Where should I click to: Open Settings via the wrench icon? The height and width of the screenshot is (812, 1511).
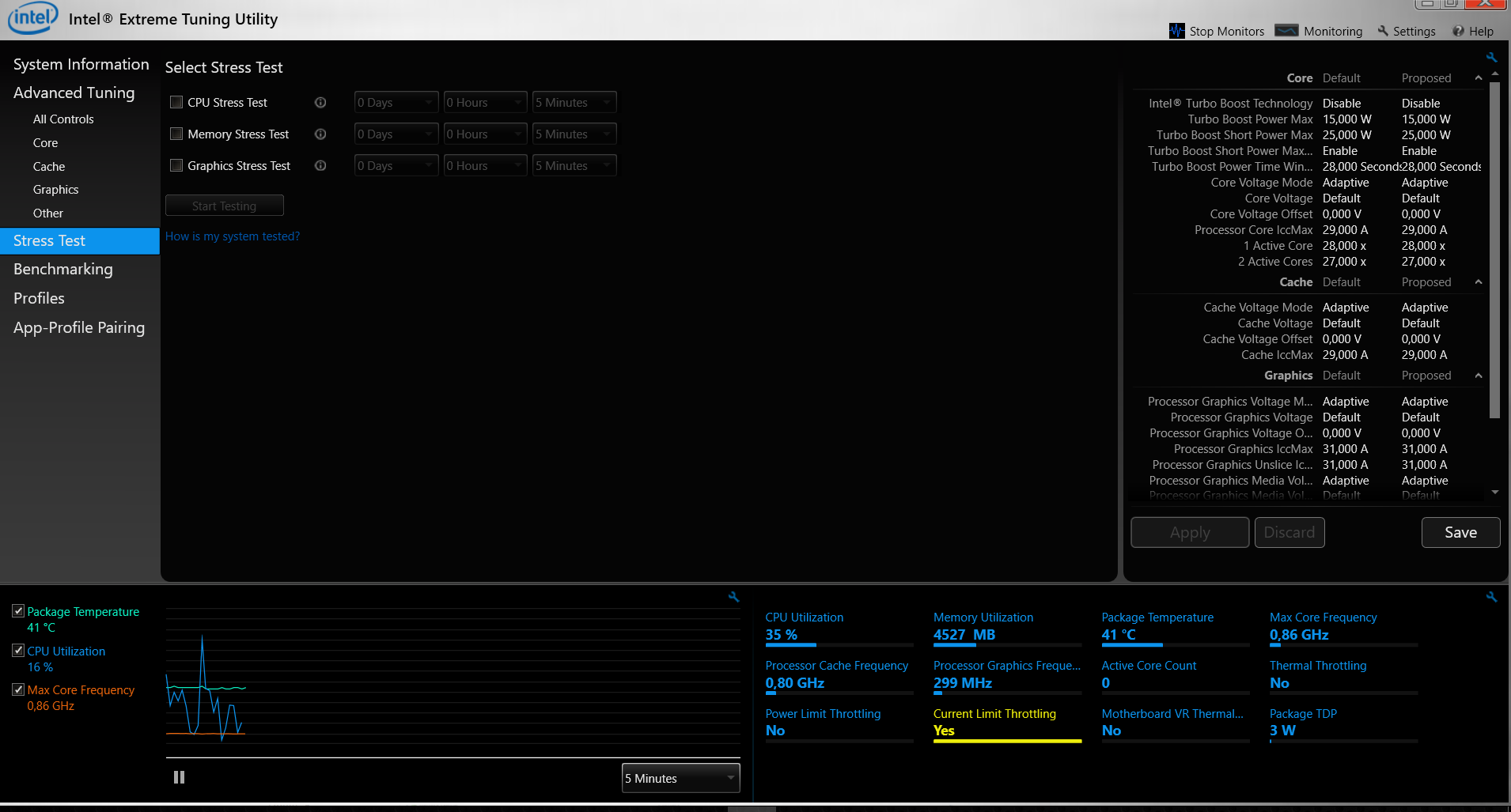pyautogui.click(x=1383, y=31)
